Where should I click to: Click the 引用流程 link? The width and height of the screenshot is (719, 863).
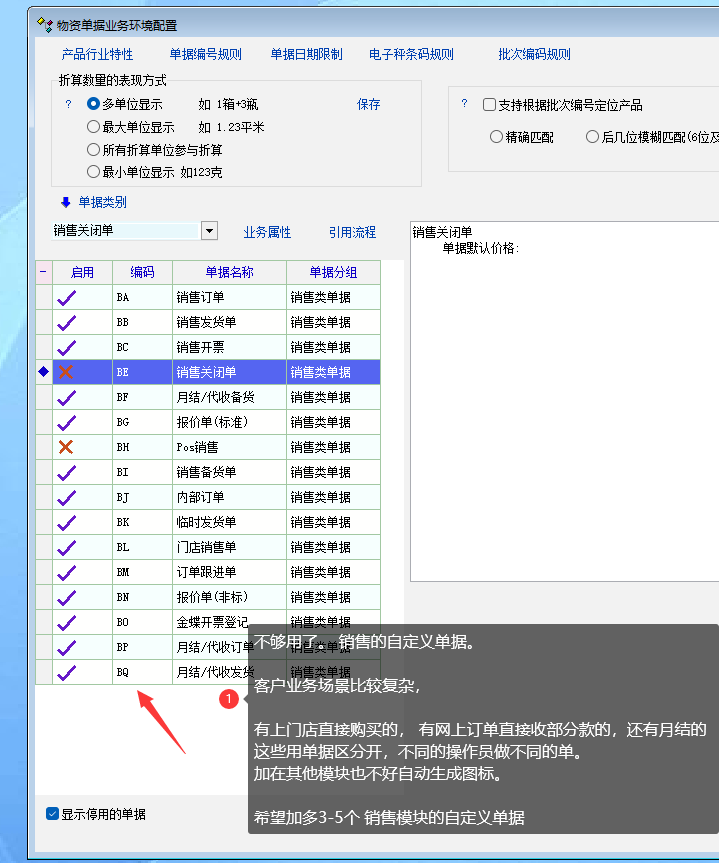pyautogui.click(x=352, y=232)
